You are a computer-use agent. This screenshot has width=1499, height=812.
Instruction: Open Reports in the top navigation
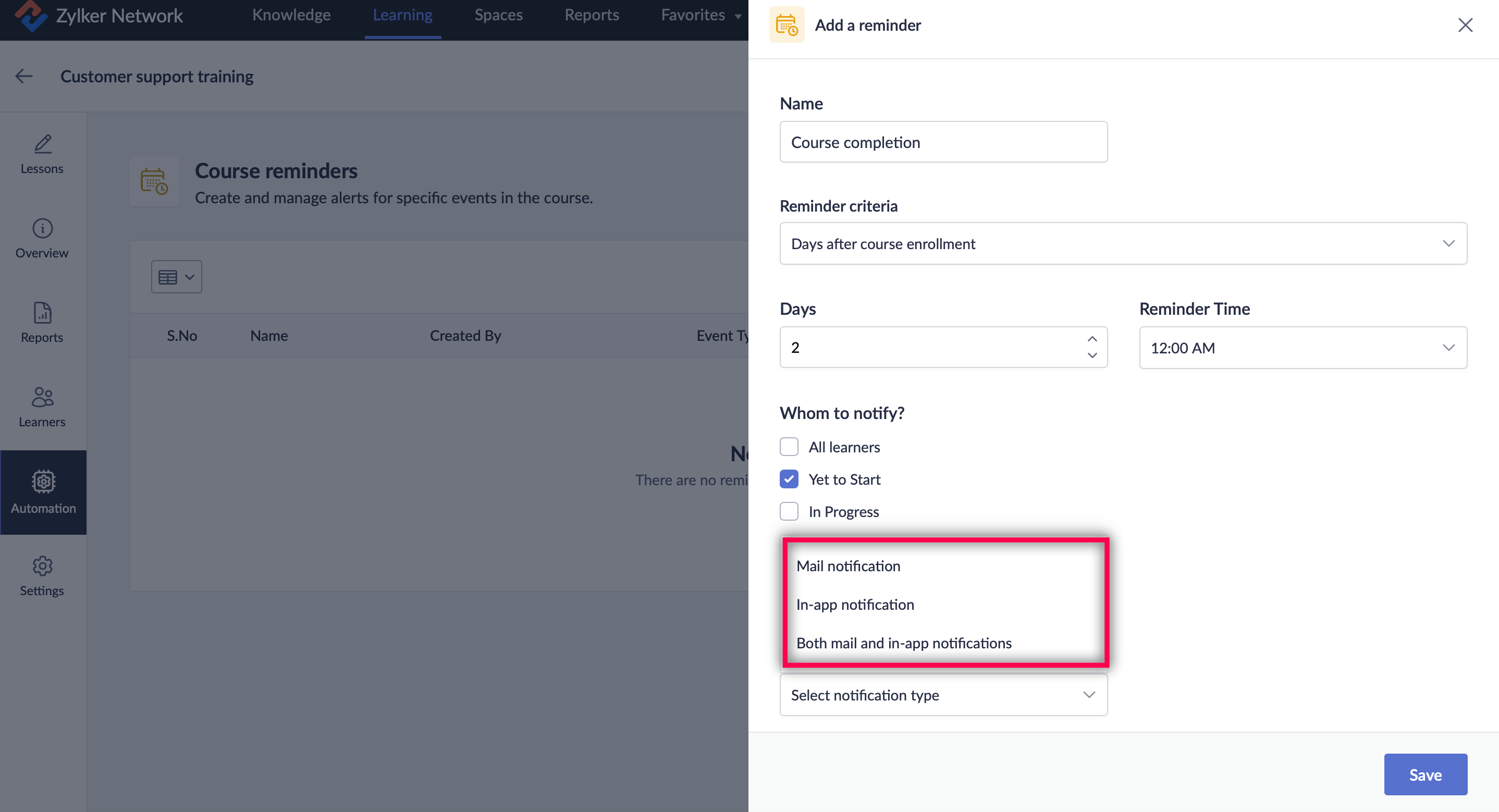(x=592, y=15)
